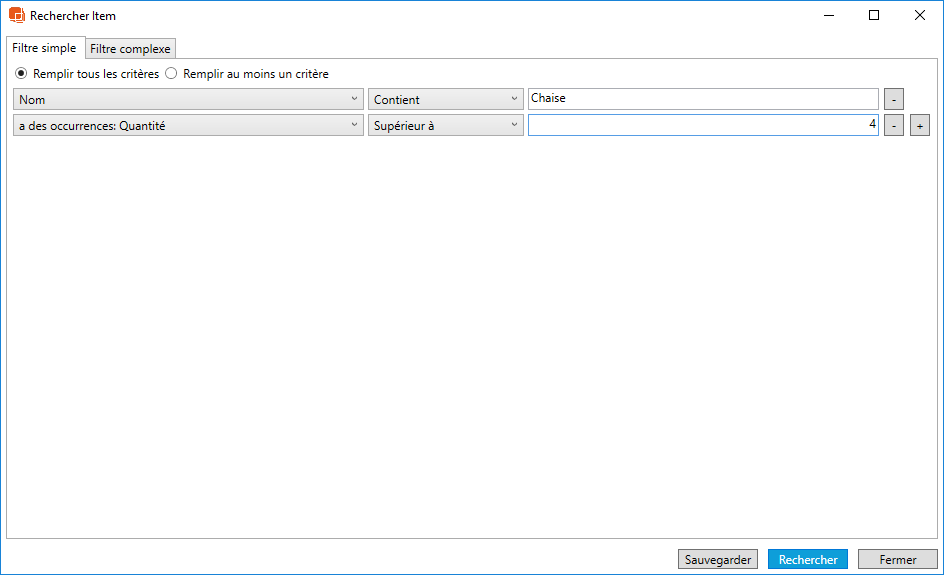Run the search with Rechercher button
This screenshot has height=575, width=944.
click(807, 559)
